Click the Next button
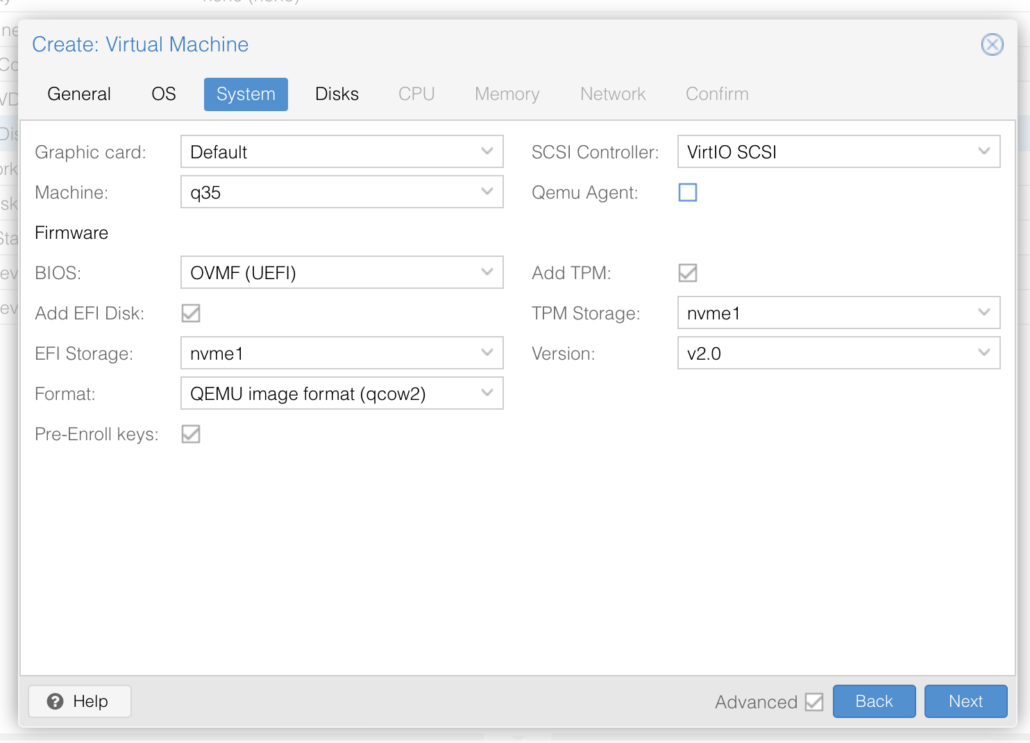Screen dimensions: 1030x743 (x=965, y=701)
